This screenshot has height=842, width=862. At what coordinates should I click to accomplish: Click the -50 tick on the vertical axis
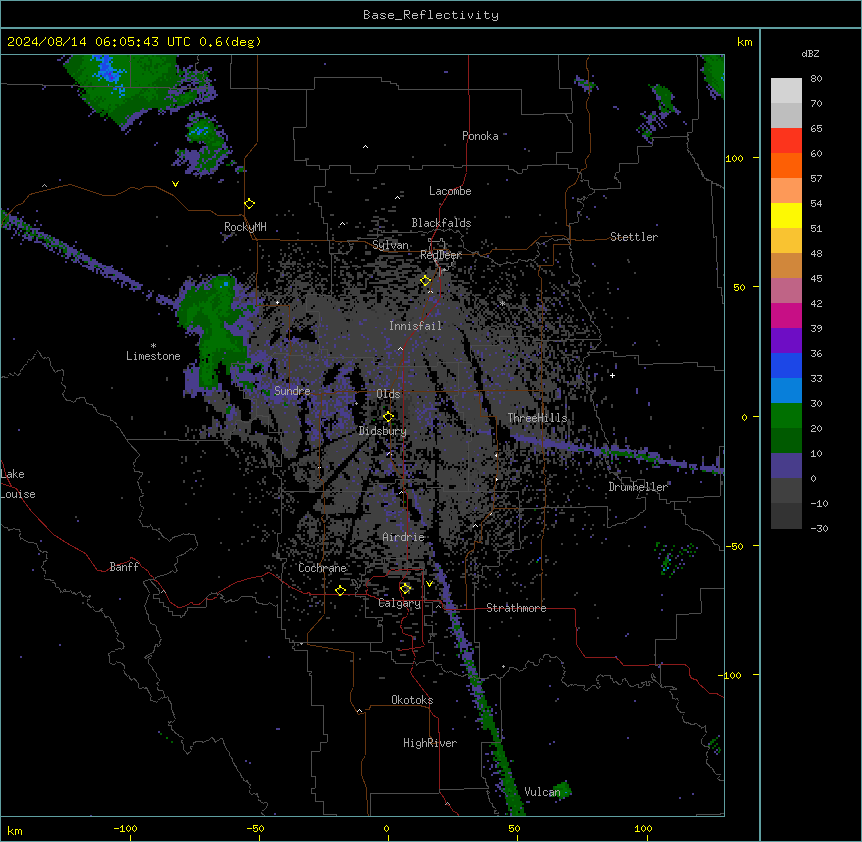pyautogui.click(x=734, y=546)
